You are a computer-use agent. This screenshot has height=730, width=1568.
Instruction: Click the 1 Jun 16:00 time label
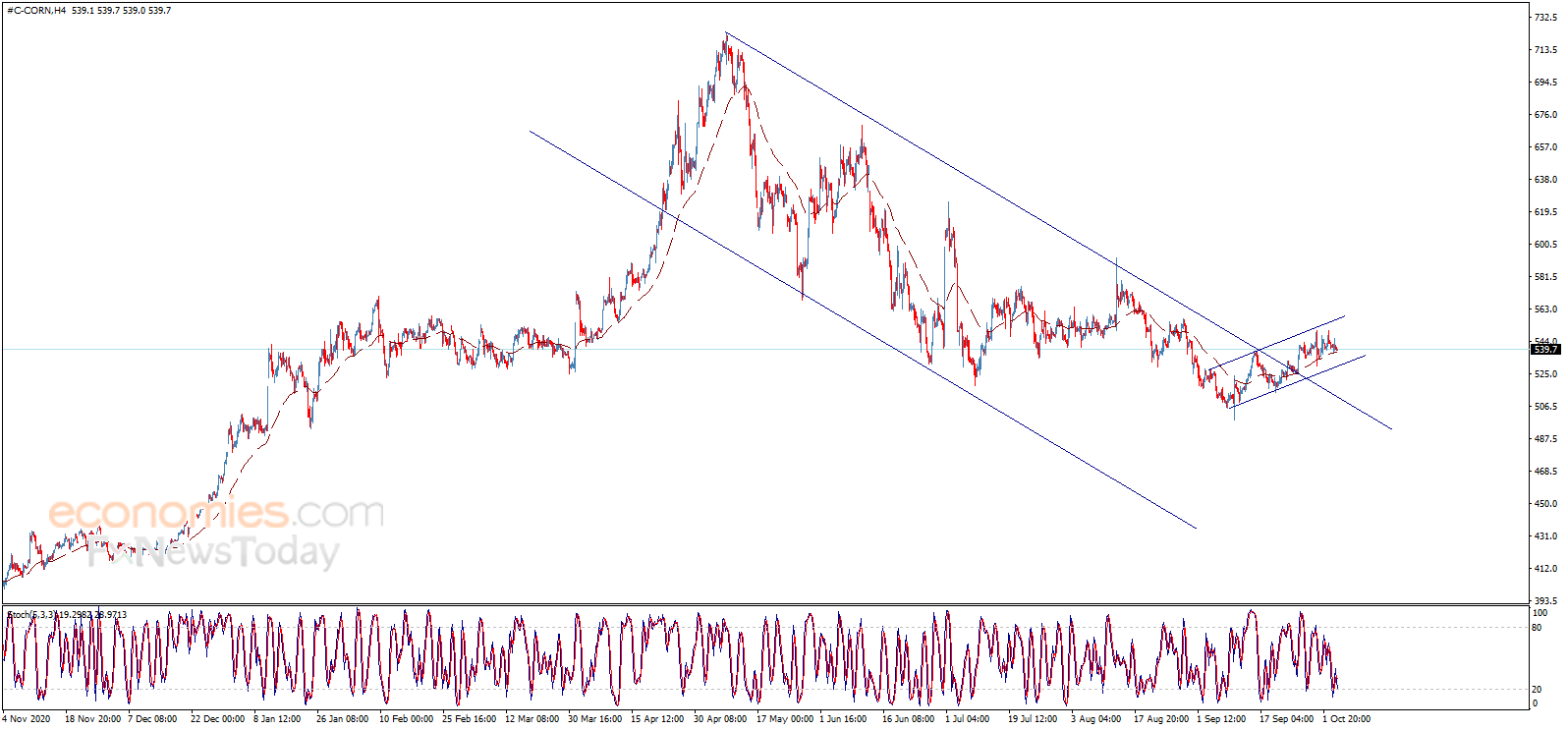coord(843,718)
